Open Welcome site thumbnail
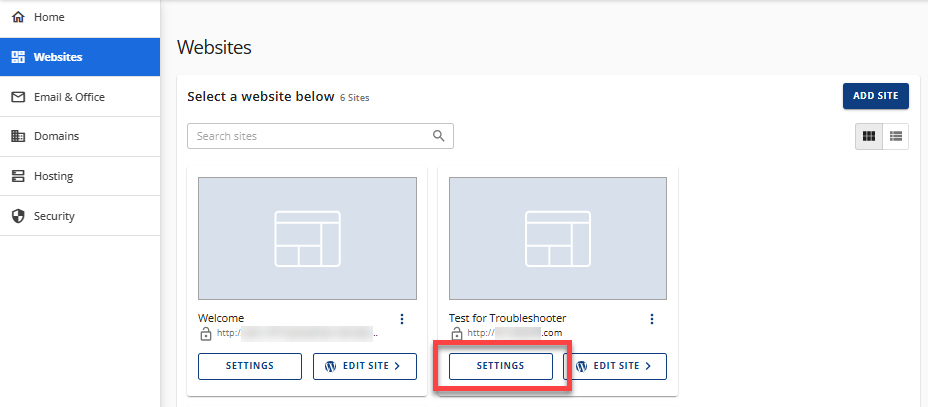Image resolution: width=928 pixels, height=407 pixels. 307,238
